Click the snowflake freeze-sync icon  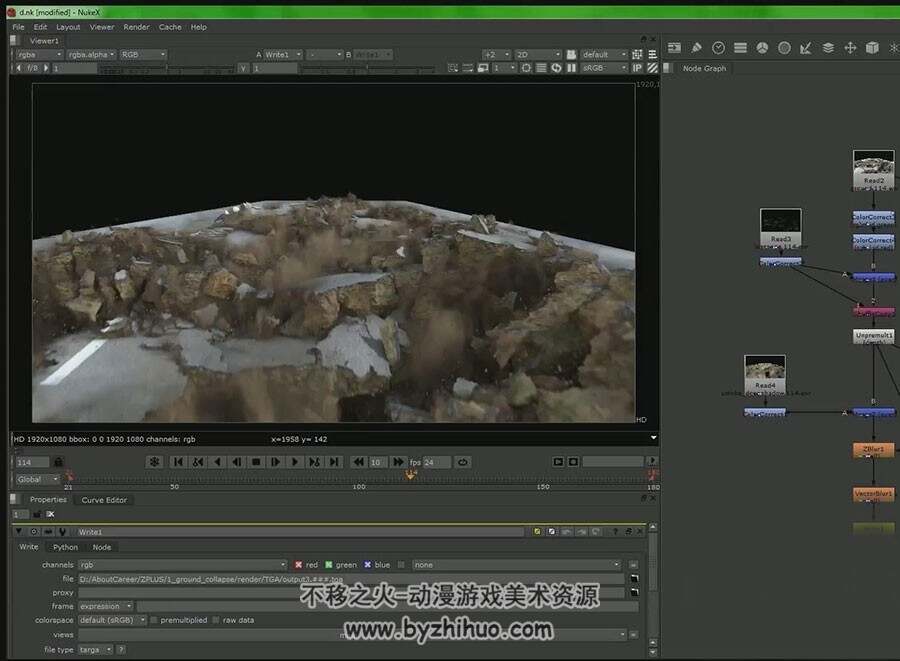point(154,462)
